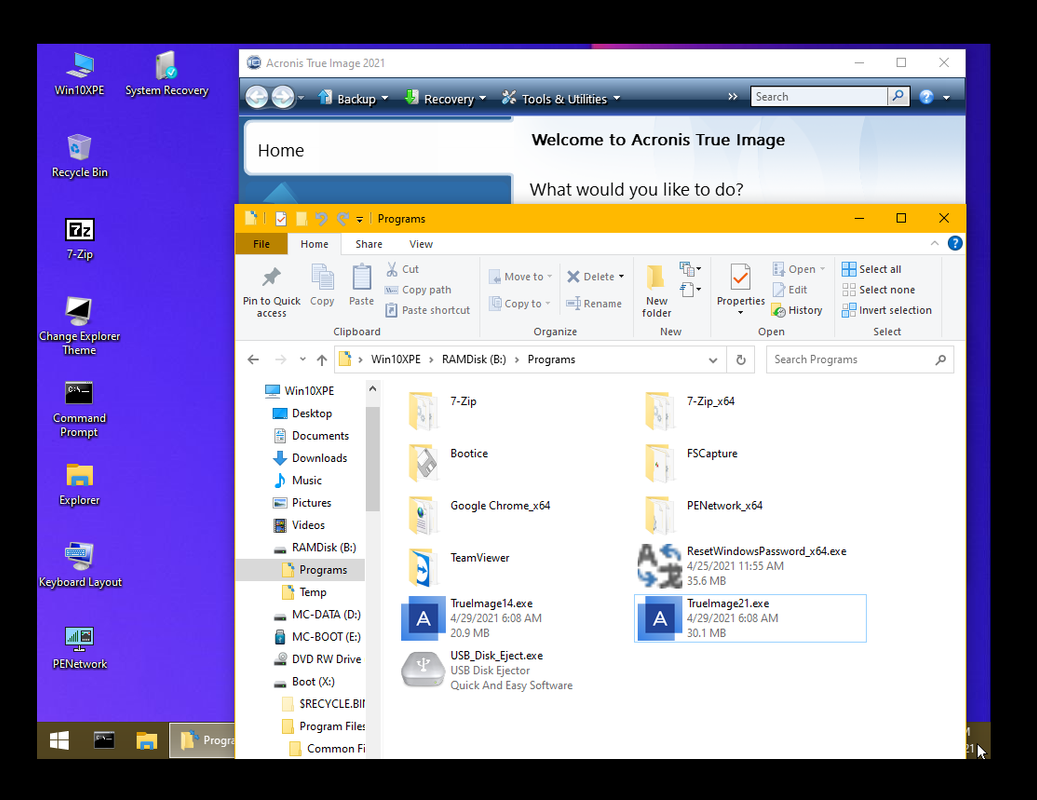Click the Windows Start button
This screenshot has width=1037, height=800.
[60, 740]
